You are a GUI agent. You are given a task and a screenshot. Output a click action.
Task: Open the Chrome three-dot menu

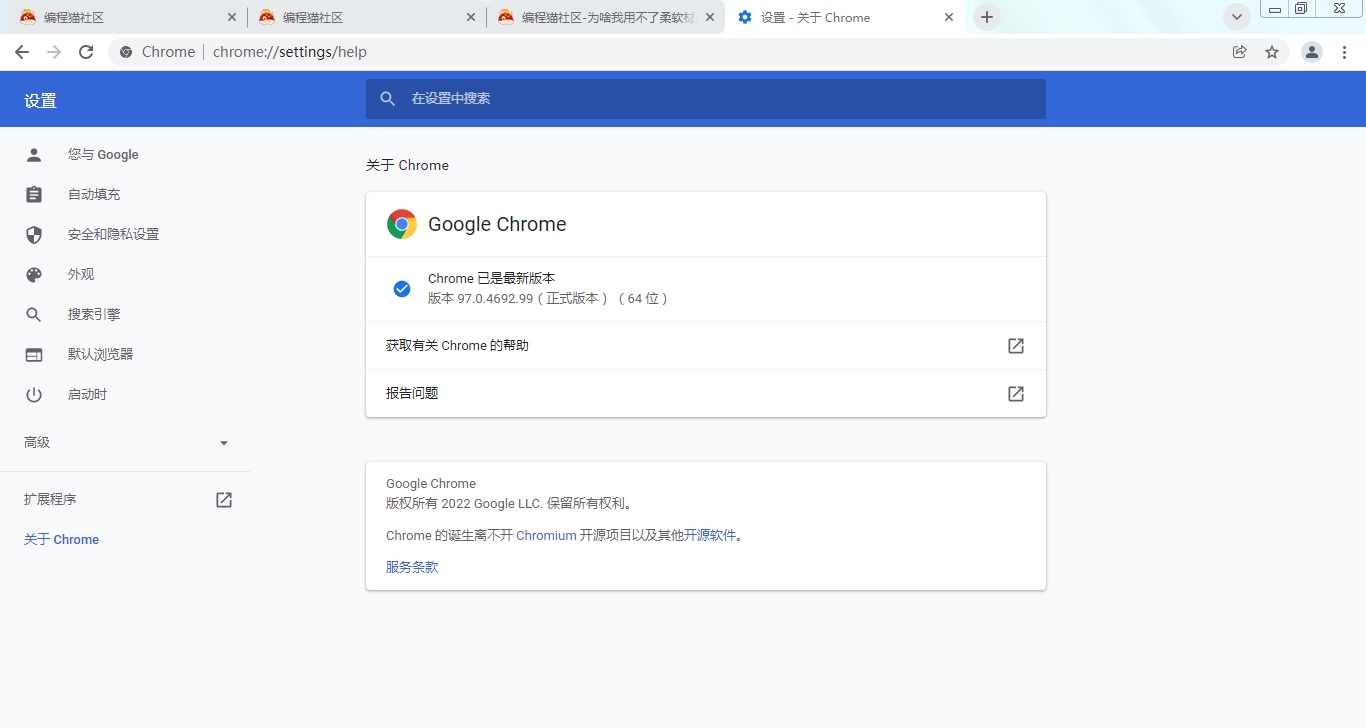1344,52
